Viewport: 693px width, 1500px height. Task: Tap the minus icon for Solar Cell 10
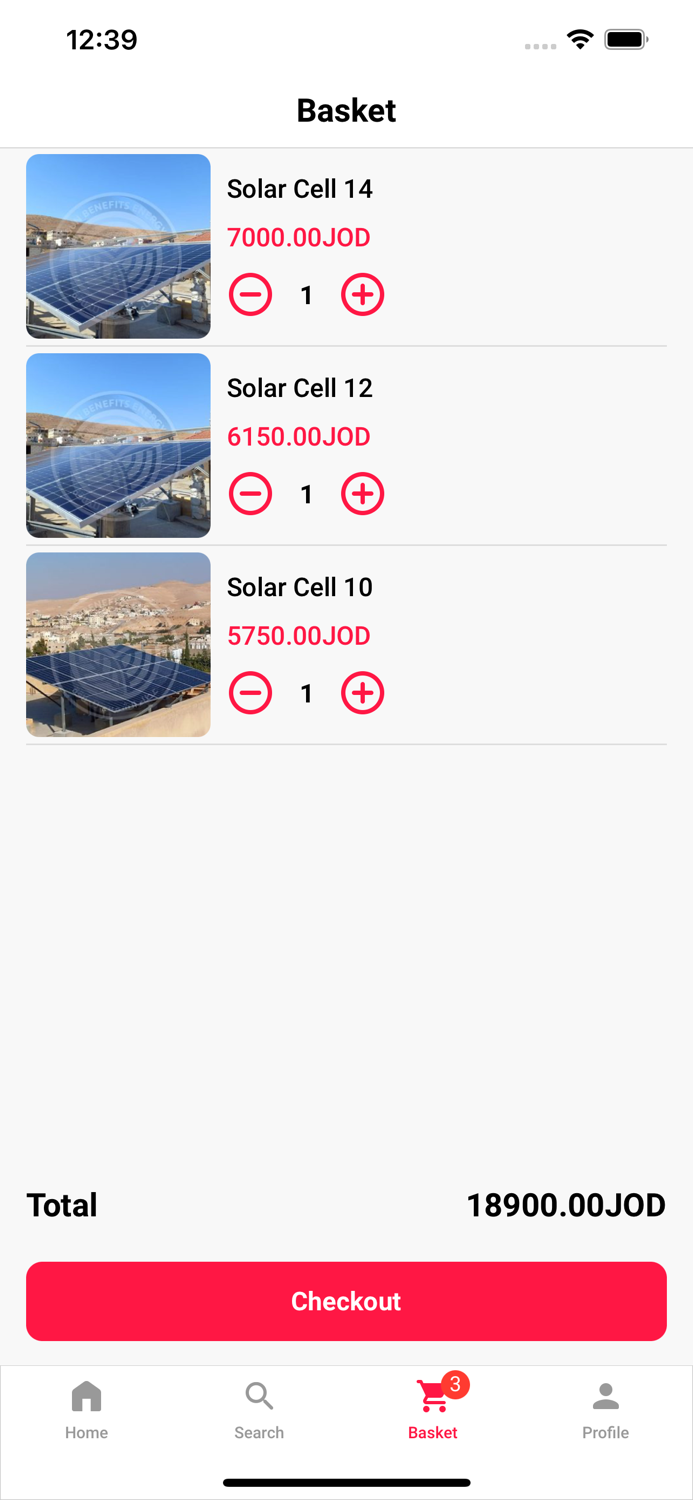click(250, 692)
